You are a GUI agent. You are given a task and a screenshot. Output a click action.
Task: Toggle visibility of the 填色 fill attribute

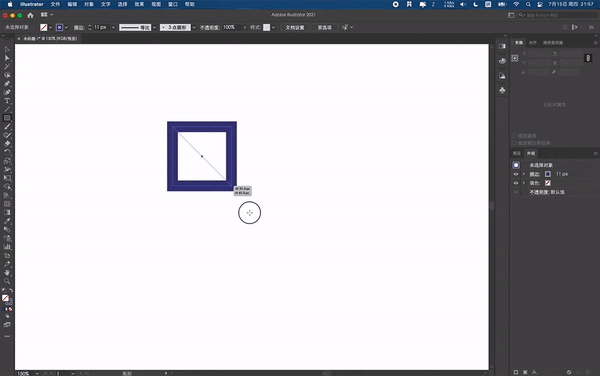[516, 183]
